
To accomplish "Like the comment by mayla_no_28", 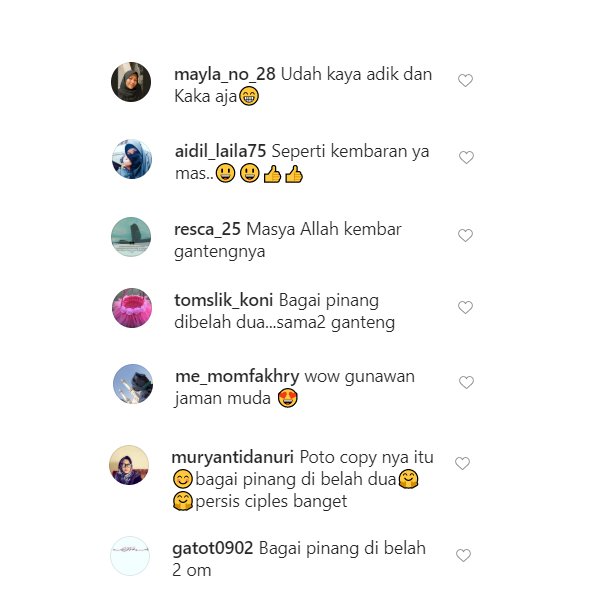I will pyautogui.click(x=465, y=81).
